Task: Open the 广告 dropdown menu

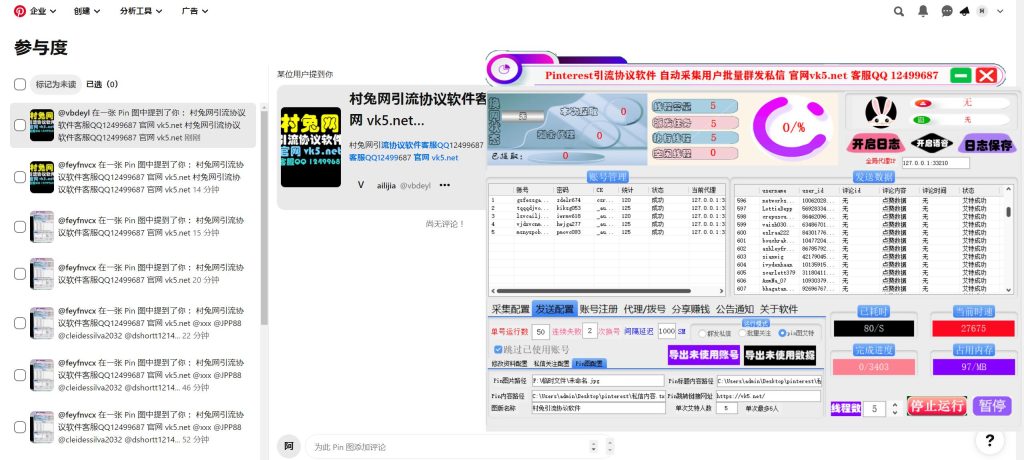Action: coord(195,11)
